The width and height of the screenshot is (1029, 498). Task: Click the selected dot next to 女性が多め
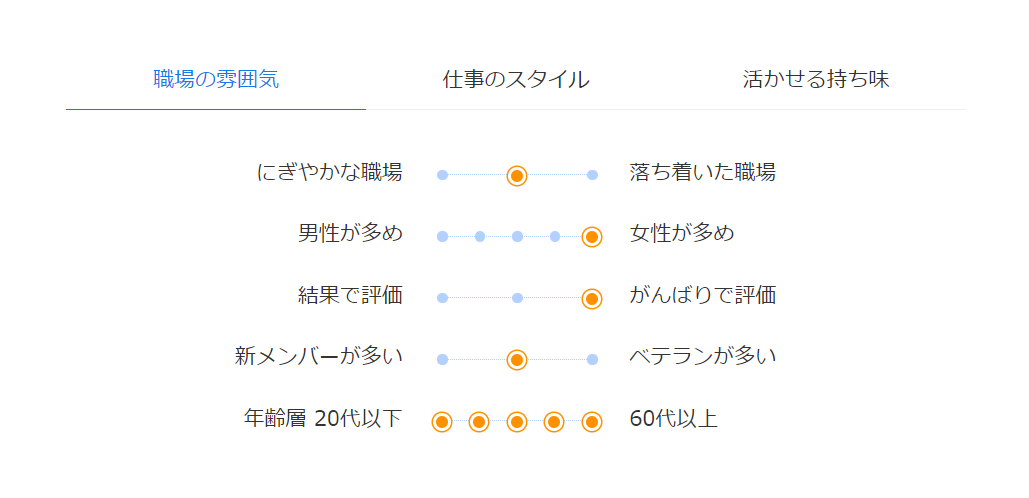click(x=592, y=237)
